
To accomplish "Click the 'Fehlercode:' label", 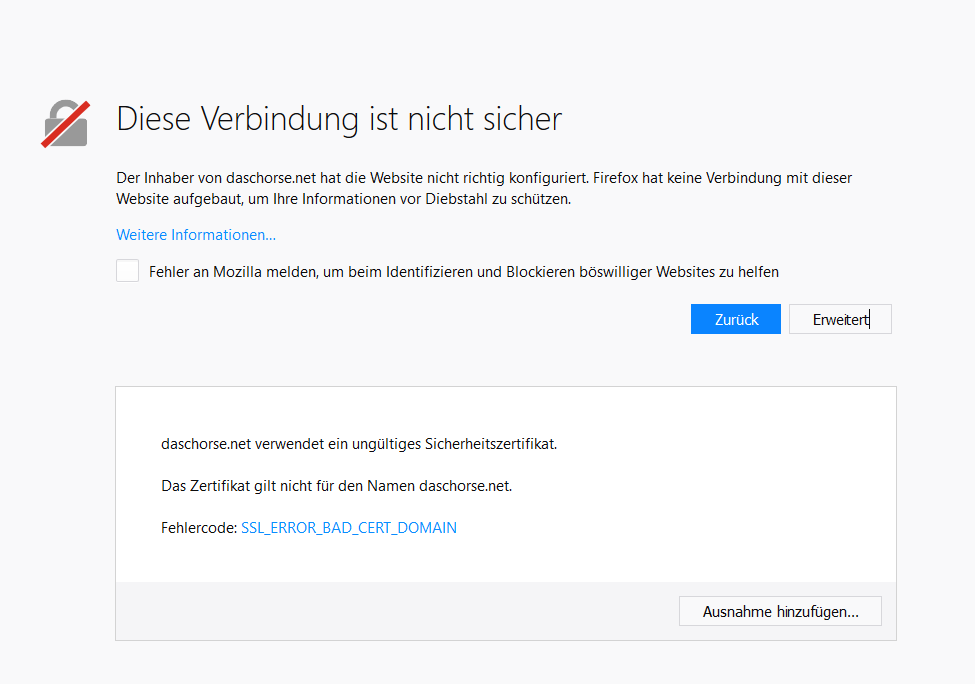I will [198, 528].
